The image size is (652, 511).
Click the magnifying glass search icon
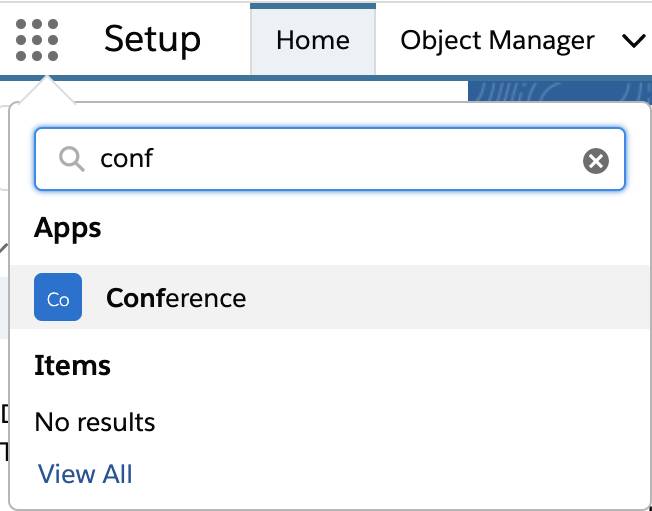(72, 160)
